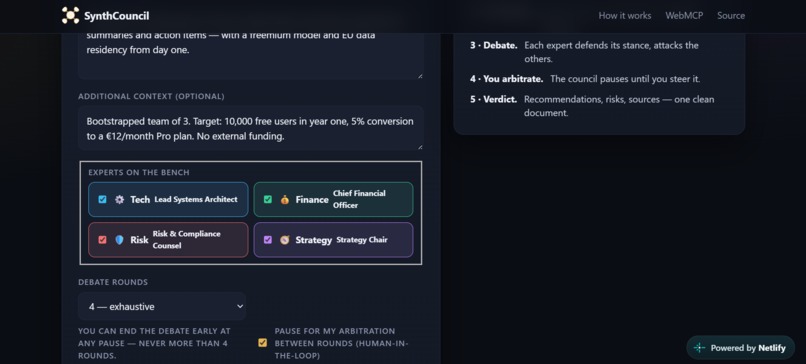This screenshot has height=364, width=806.
Task: Open the Debate Rounds dropdown
Action: pos(162,306)
